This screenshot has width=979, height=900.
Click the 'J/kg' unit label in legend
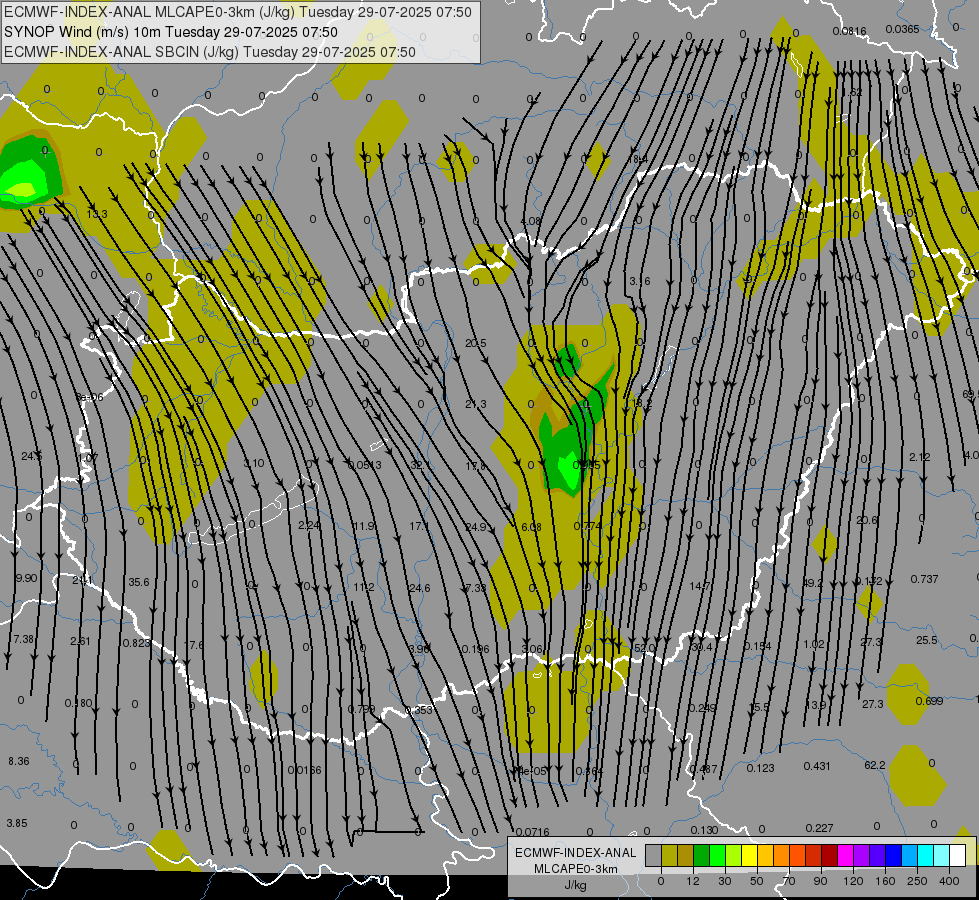pos(576,885)
